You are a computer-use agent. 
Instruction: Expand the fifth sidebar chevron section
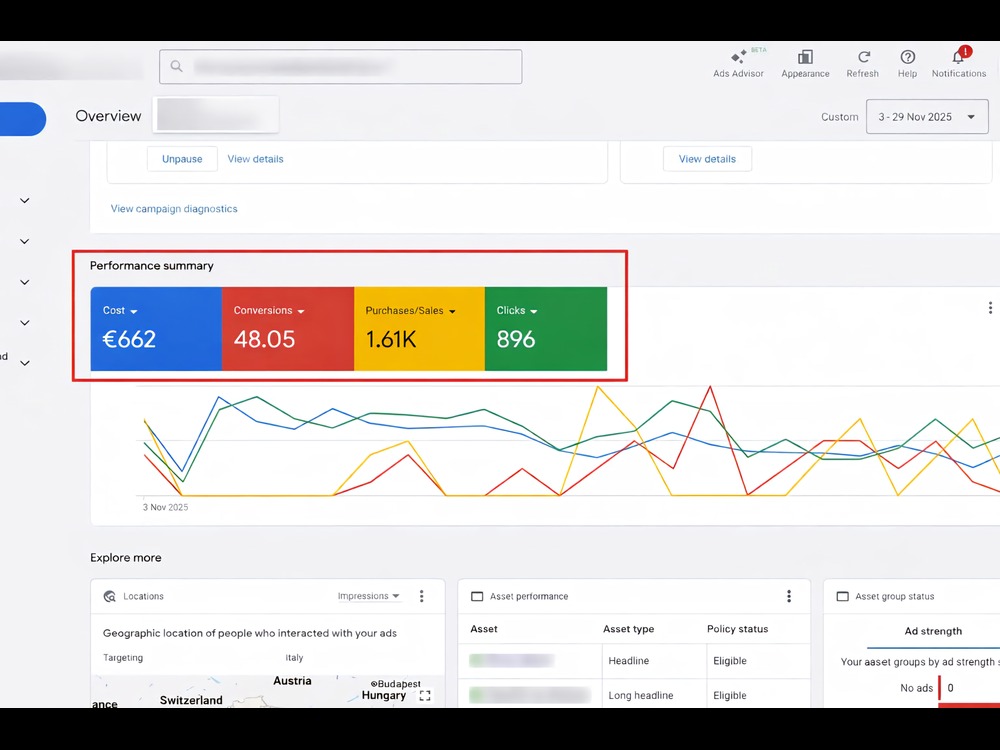point(25,363)
